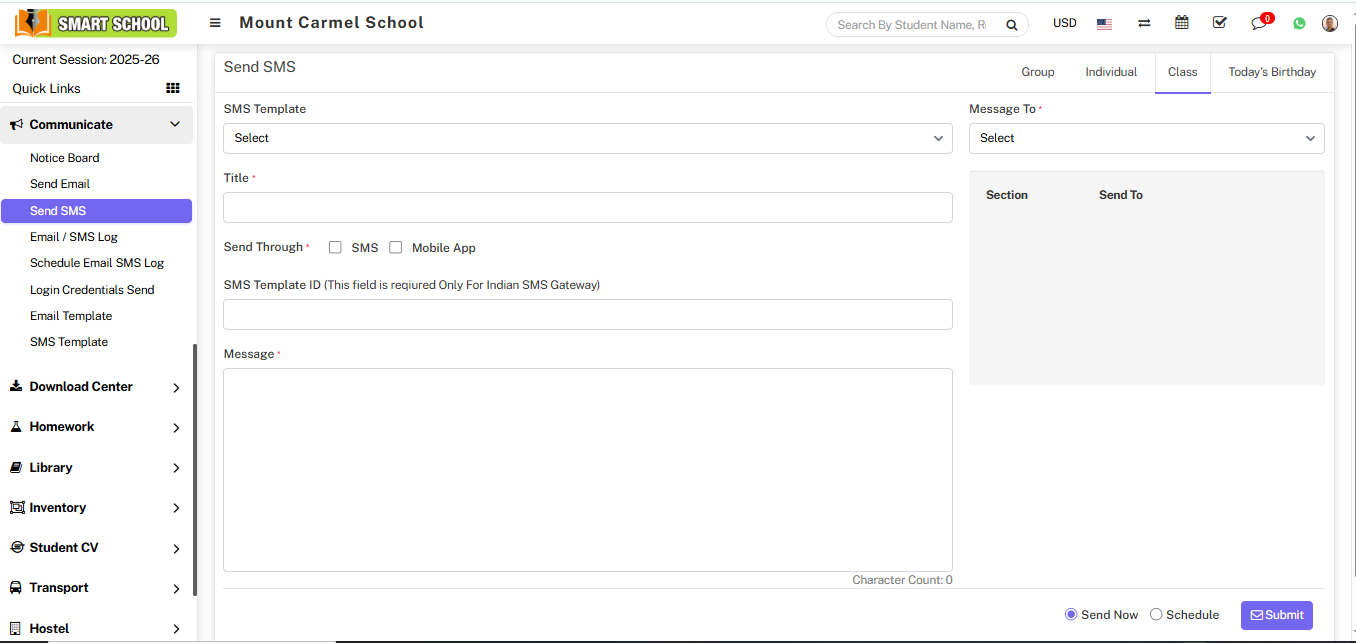Switch to Today's Birthday tab
This screenshot has height=643, width=1356.
1272,72
